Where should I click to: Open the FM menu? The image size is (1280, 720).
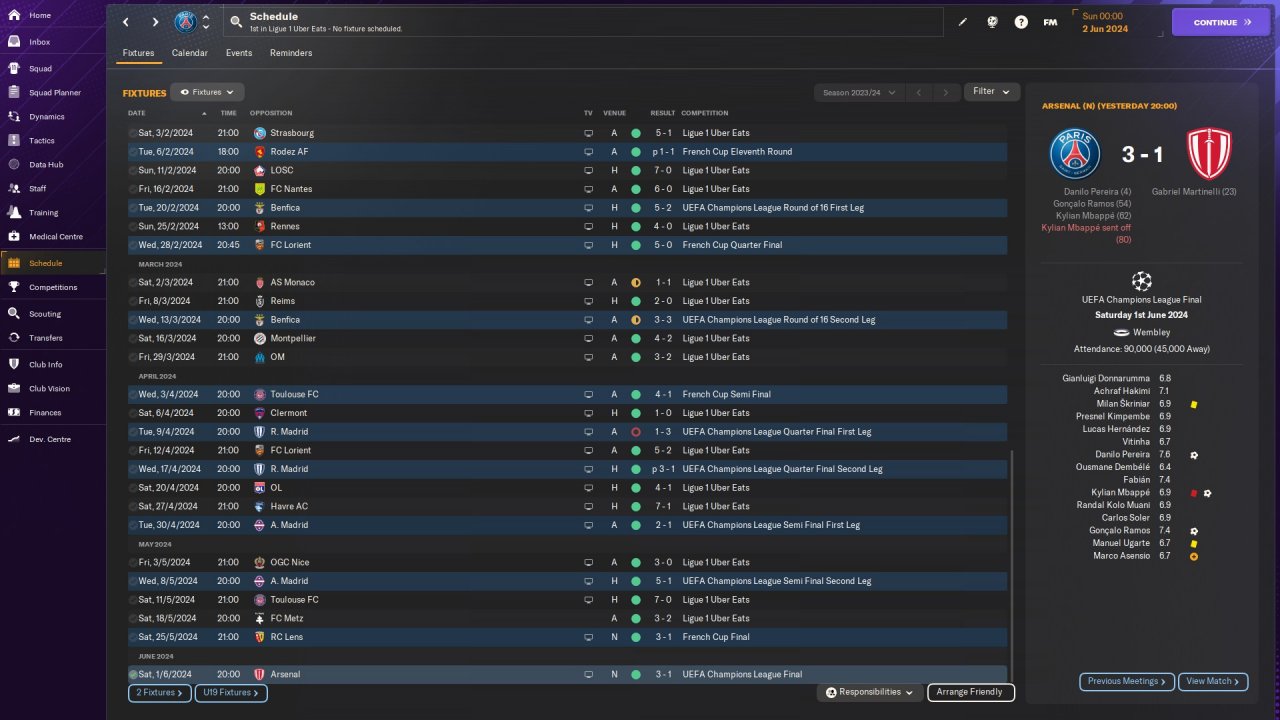(x=1050, y=22)
